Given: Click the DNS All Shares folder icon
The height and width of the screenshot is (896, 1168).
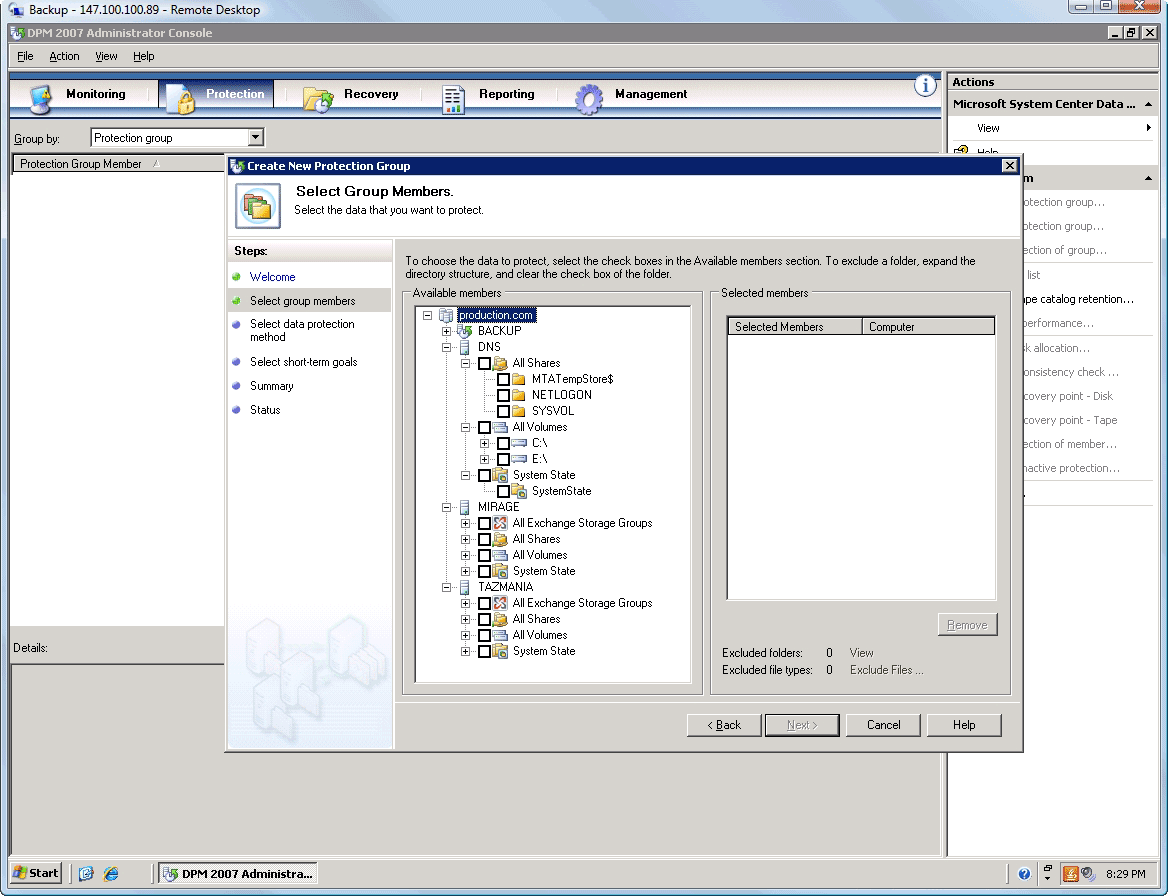Looking at the screenshot, I should coord(500,363).
